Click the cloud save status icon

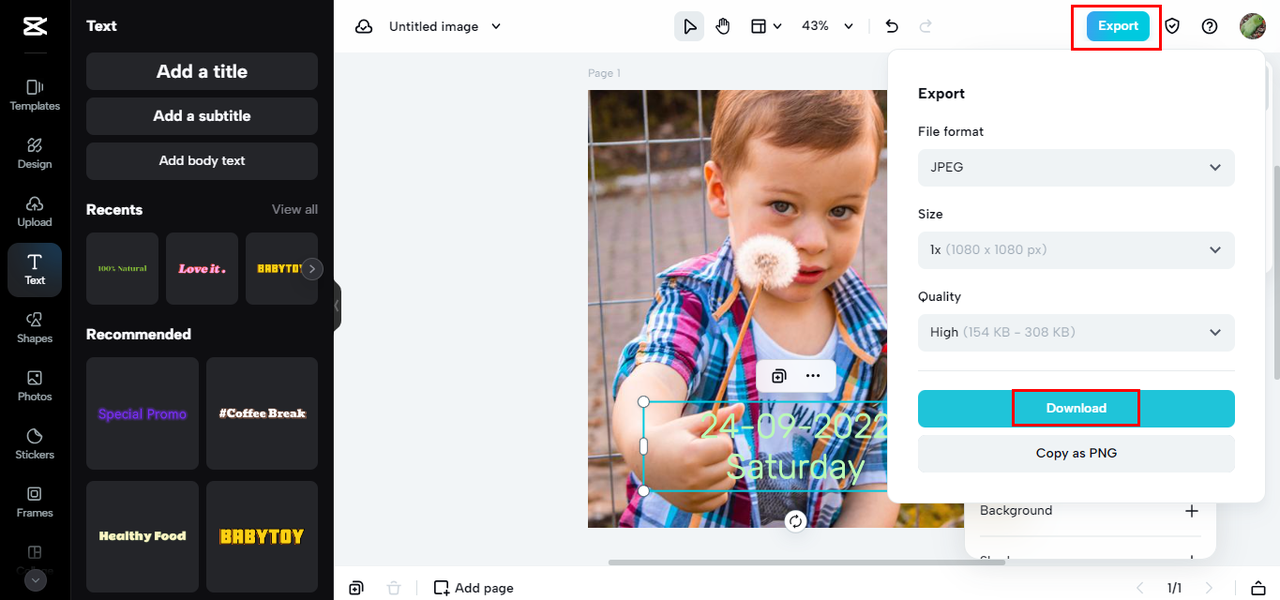pos(364,27)
